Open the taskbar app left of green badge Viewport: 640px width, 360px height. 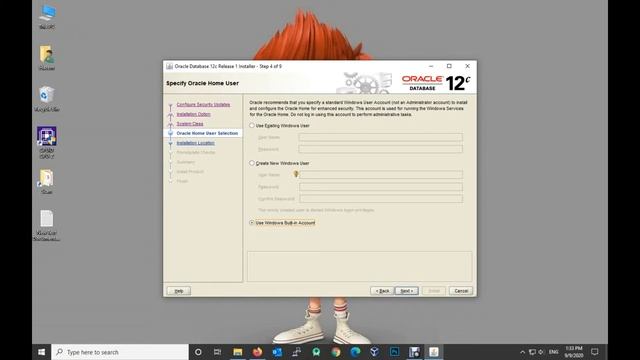(296, 352)
